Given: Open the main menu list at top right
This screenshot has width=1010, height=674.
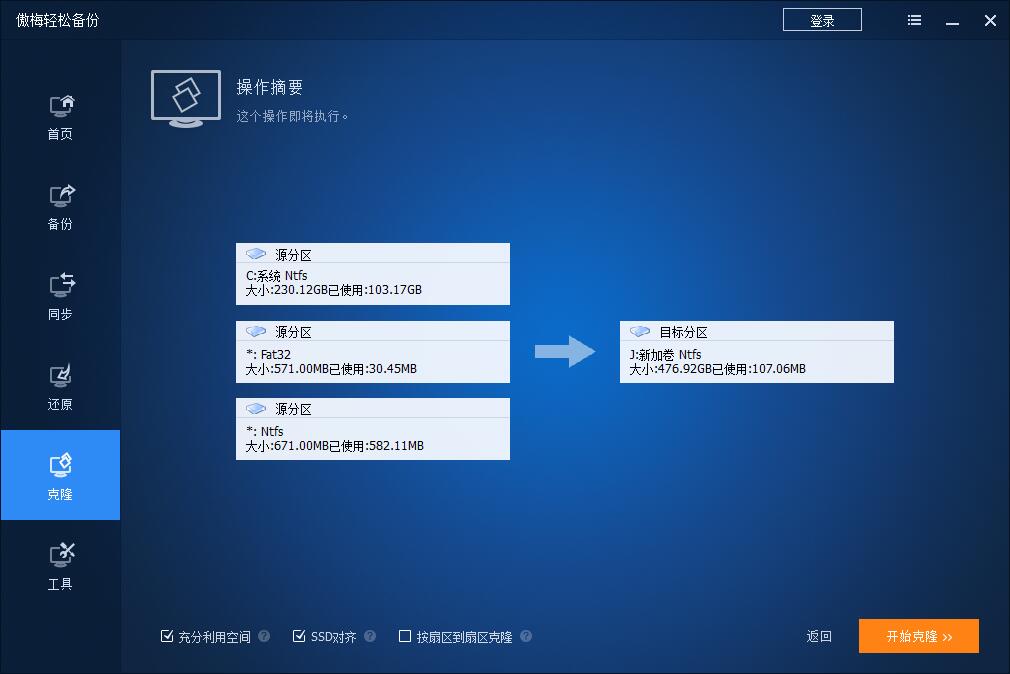Looking at the screenshot, I should [913, 19].
